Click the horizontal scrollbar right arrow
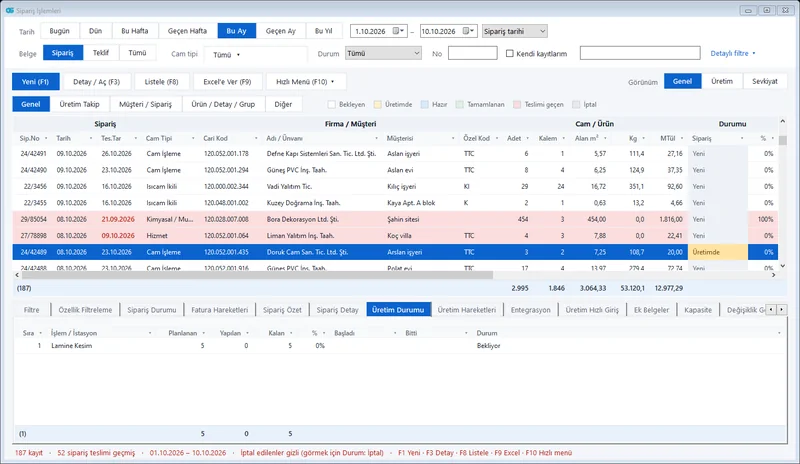 773,275
